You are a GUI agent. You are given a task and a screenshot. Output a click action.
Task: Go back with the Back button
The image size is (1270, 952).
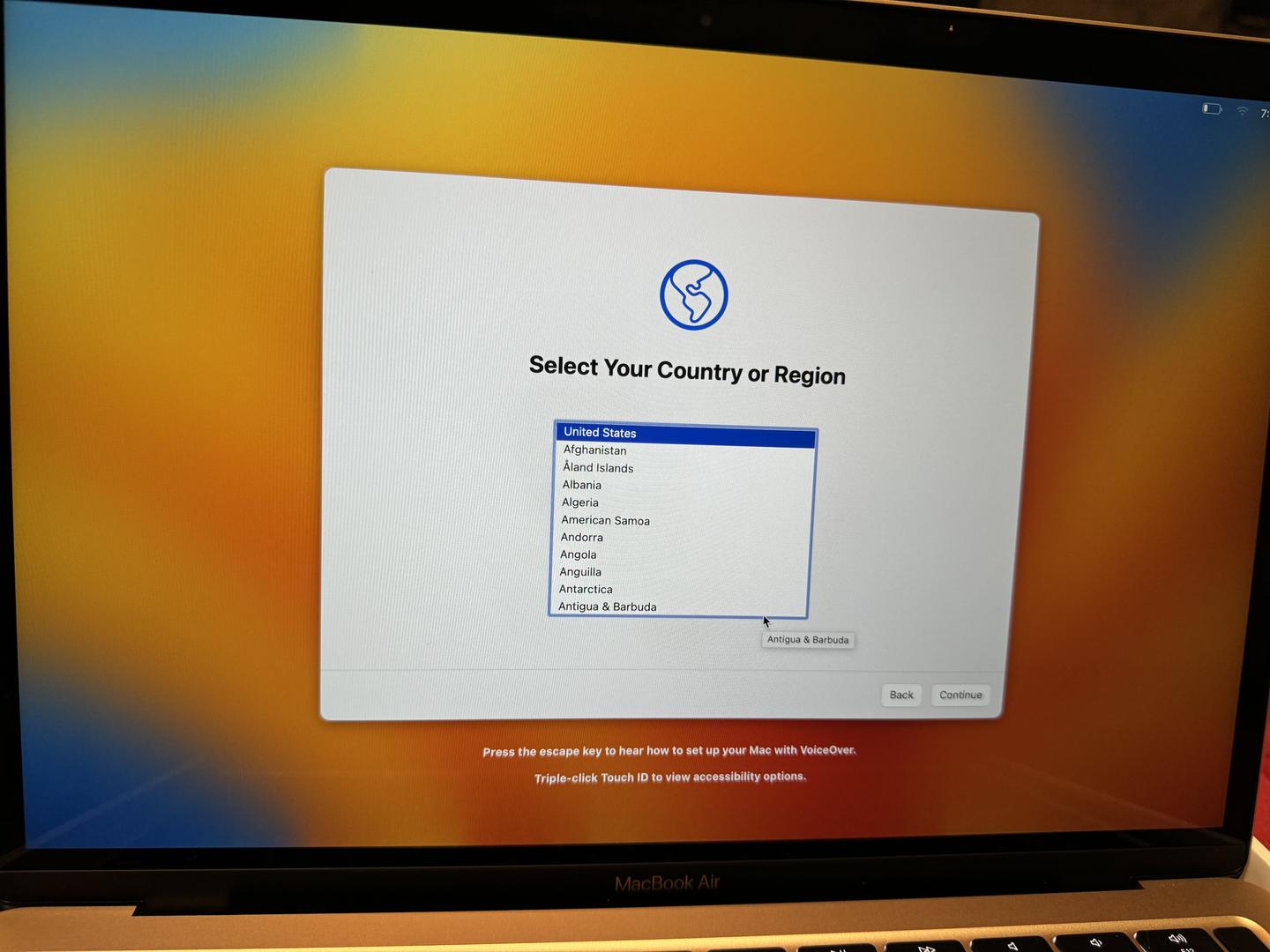pos(901,695)
